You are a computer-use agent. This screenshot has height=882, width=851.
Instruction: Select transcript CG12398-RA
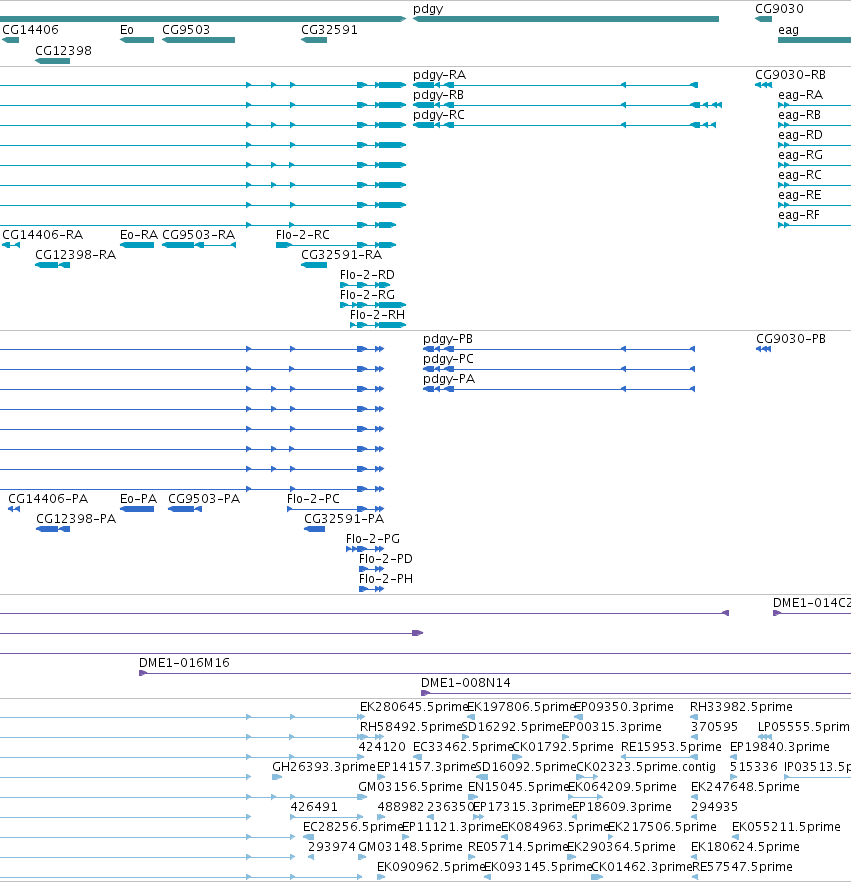coord(52,265)
